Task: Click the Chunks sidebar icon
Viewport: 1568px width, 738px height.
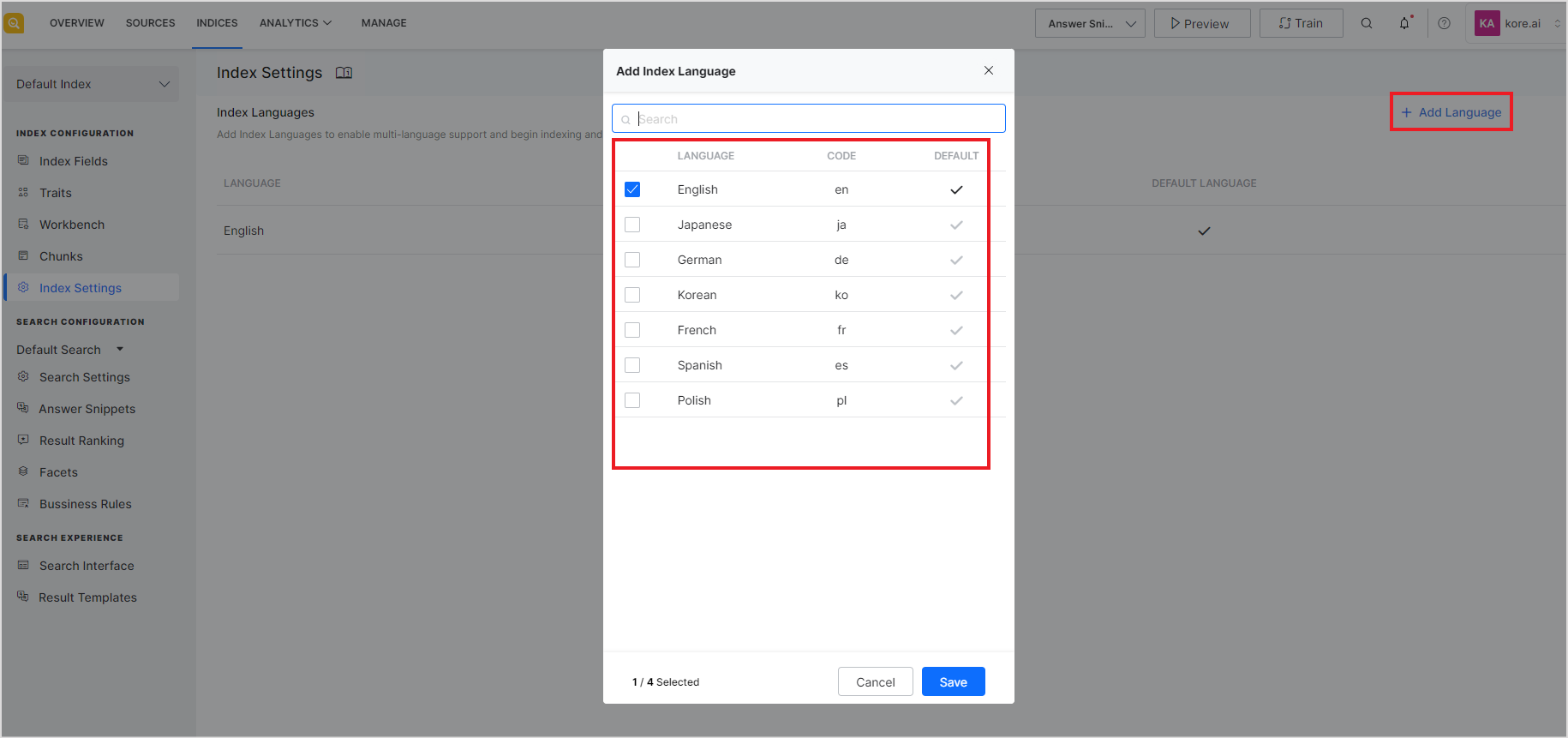Action: coord(23,255)
